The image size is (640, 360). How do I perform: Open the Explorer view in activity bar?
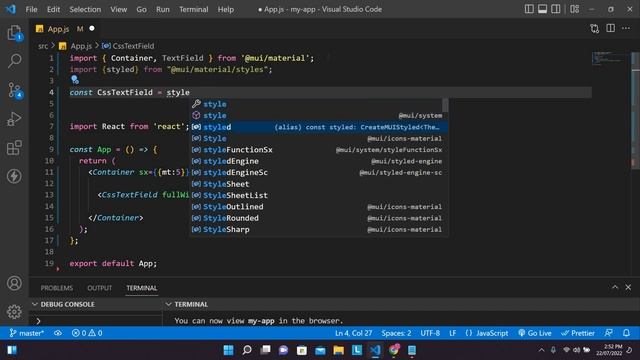point(15,32)
